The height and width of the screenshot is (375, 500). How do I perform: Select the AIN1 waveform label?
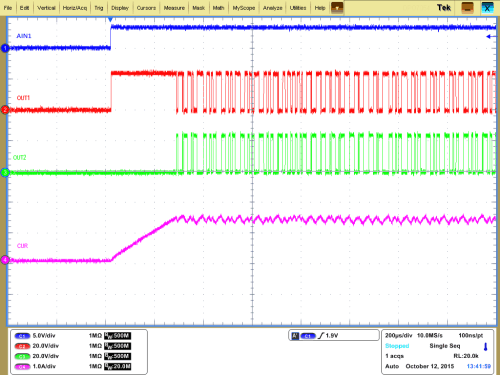point(24,36)
